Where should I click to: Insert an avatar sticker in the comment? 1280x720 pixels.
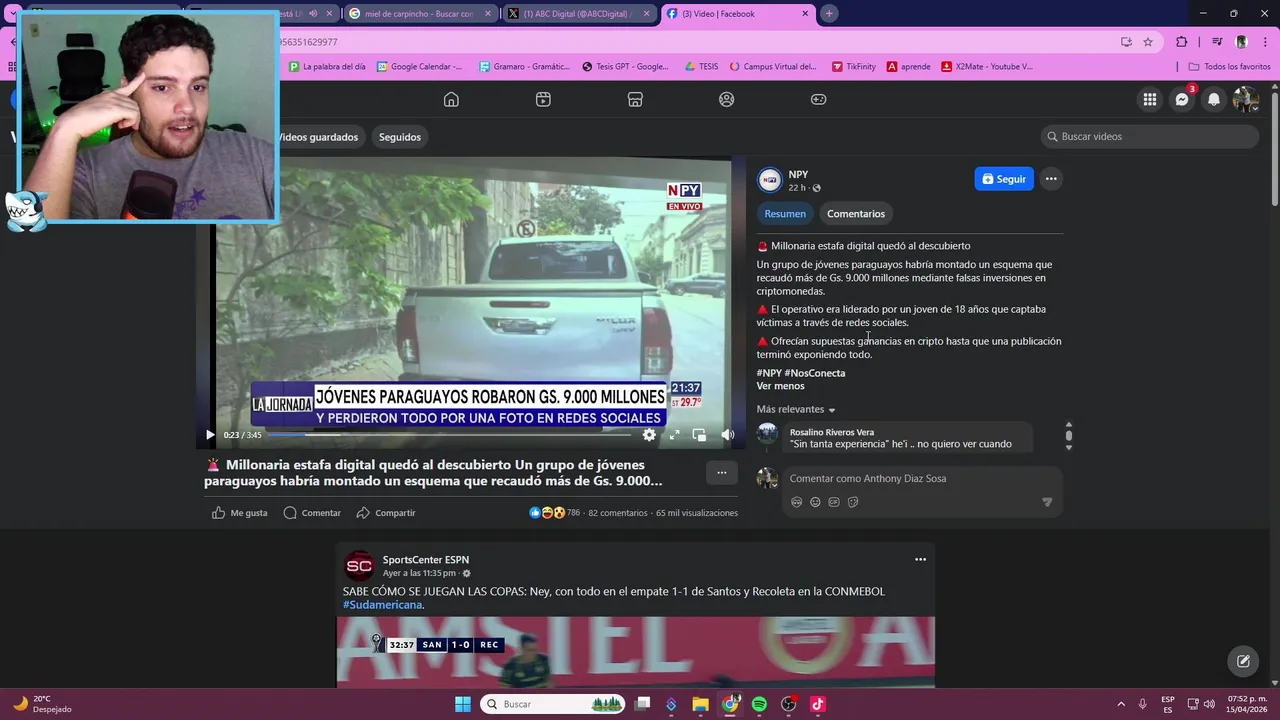(x=797, y=502)
